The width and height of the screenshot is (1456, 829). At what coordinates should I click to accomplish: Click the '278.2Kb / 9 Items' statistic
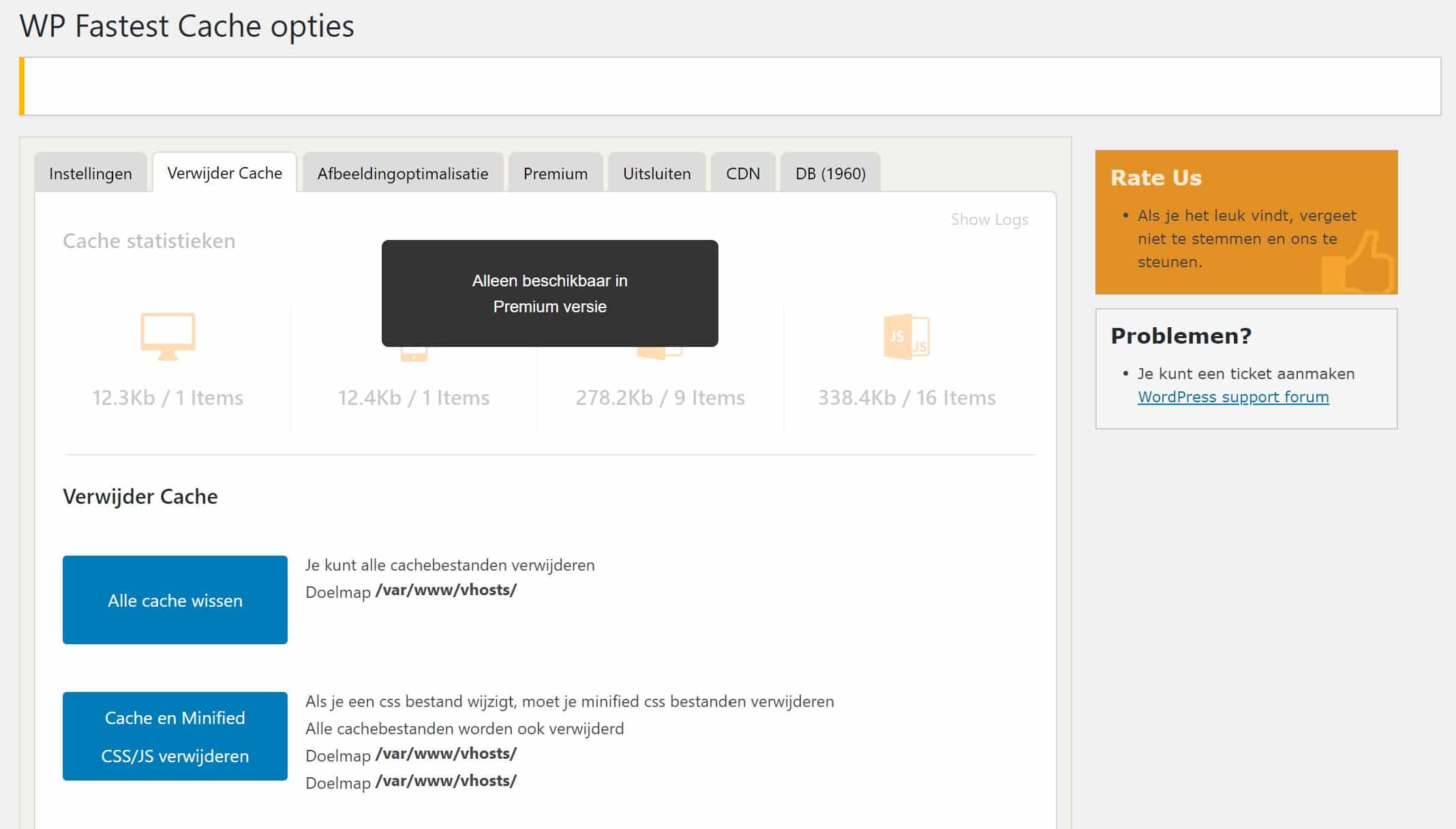(660, 397)
